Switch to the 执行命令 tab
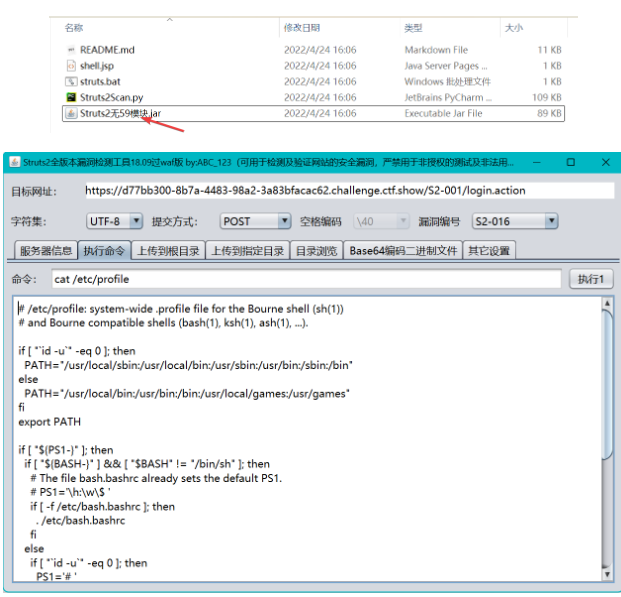Viewport: 621px width, 597px height. tap(104, 251)
